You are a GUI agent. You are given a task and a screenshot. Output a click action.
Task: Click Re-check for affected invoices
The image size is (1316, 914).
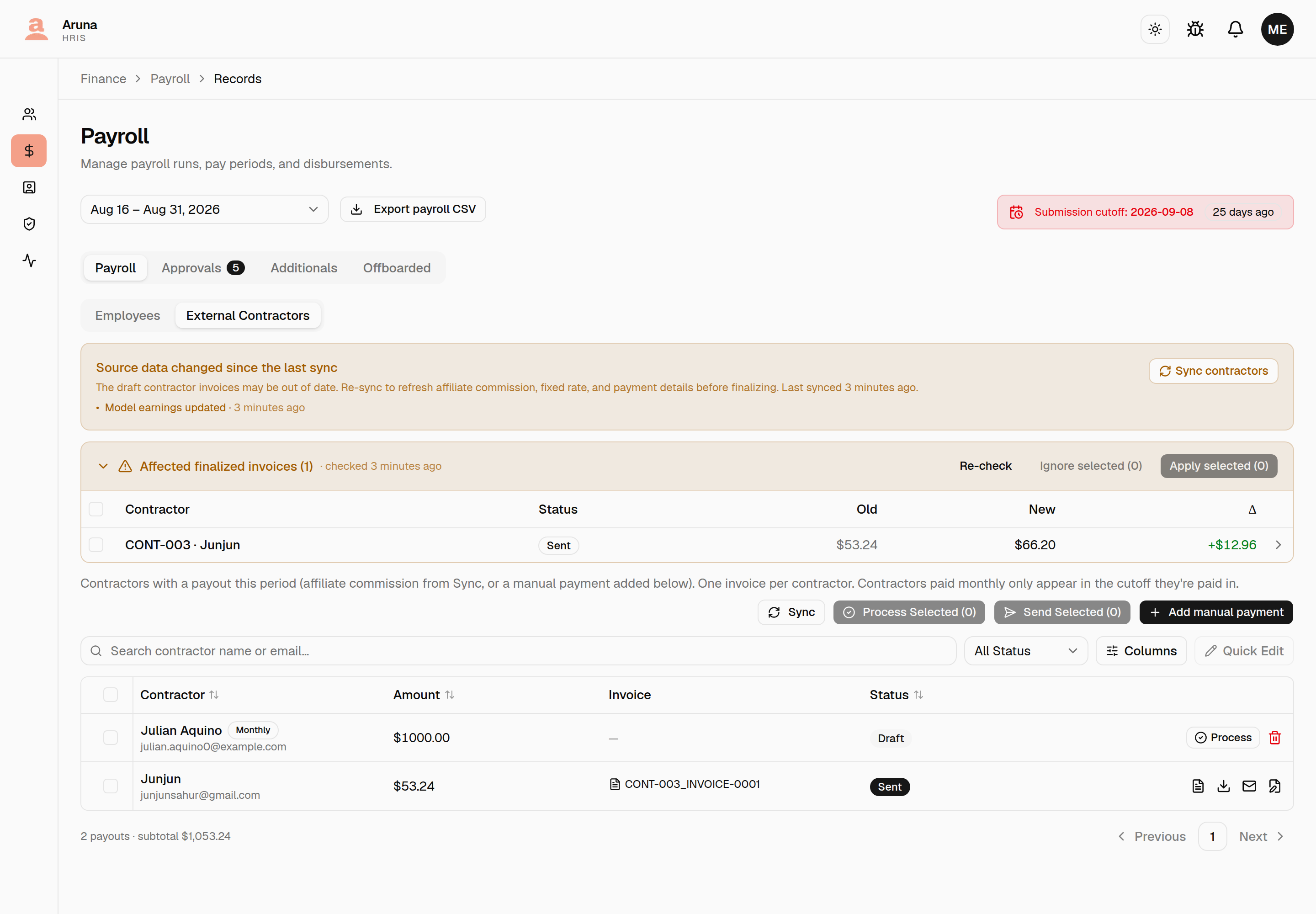point(985,466)
